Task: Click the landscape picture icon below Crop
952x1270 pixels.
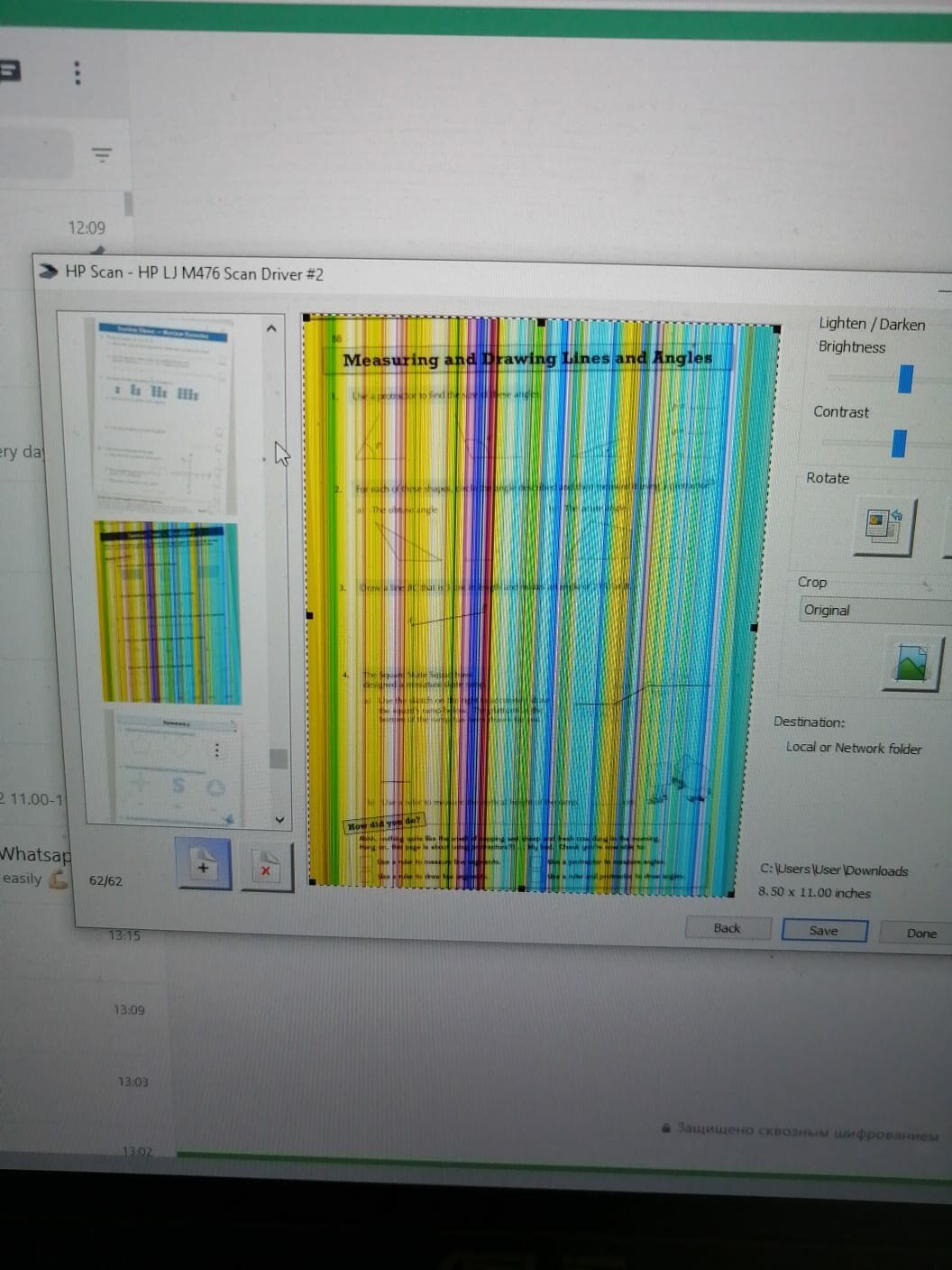Action: click(911, 664)
